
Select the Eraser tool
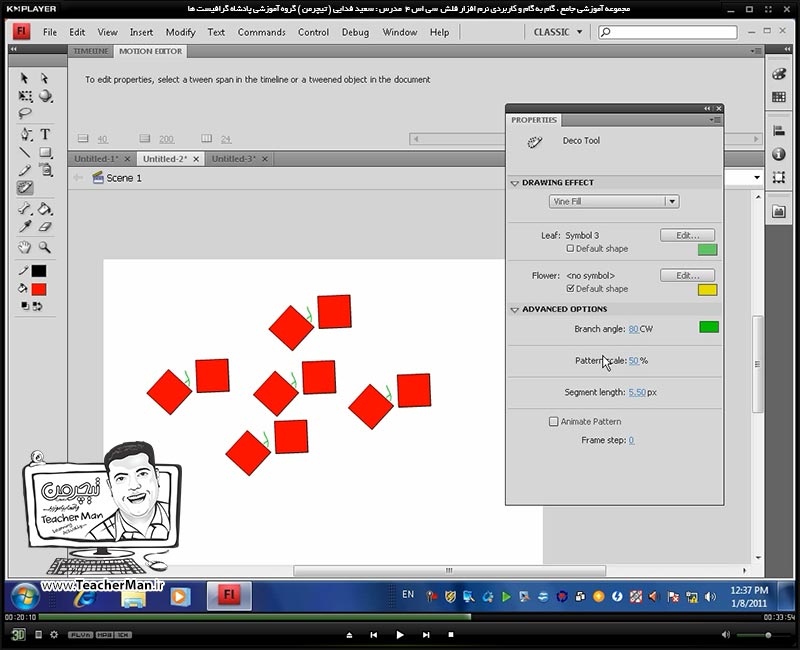(45, 227)
